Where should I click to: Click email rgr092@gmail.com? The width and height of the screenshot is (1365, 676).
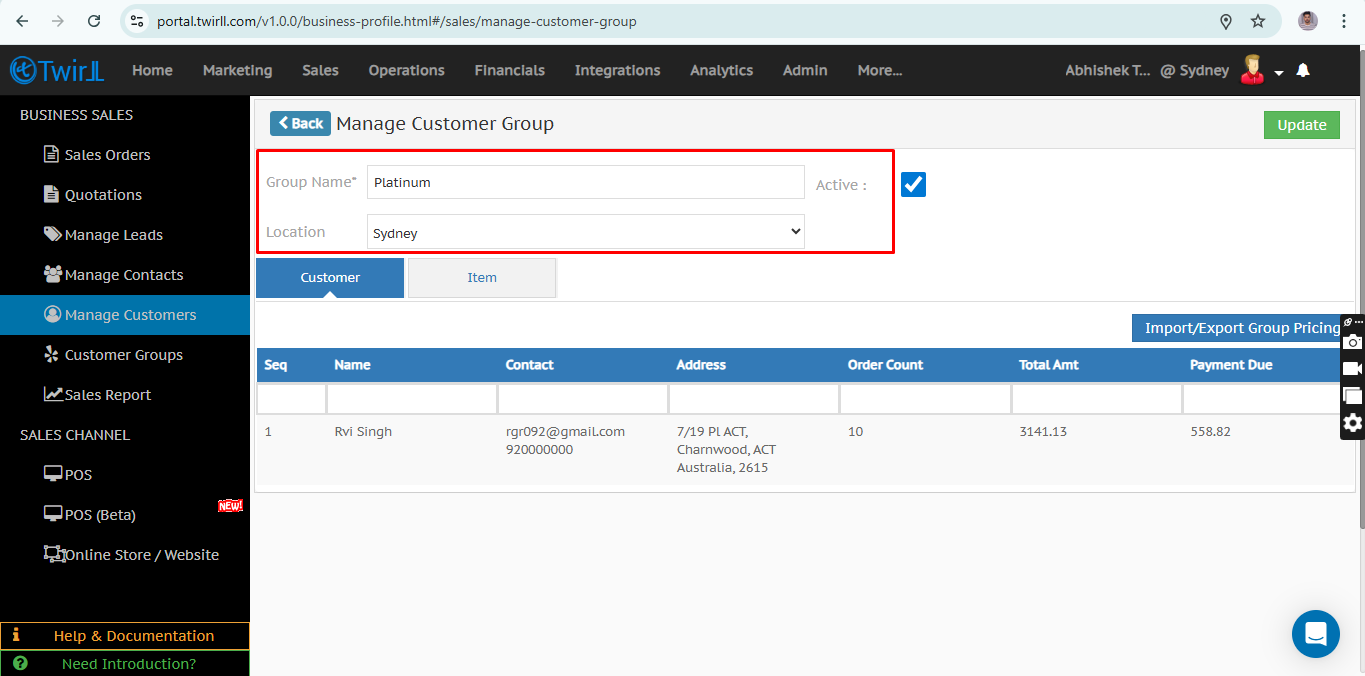coord(565,432)
